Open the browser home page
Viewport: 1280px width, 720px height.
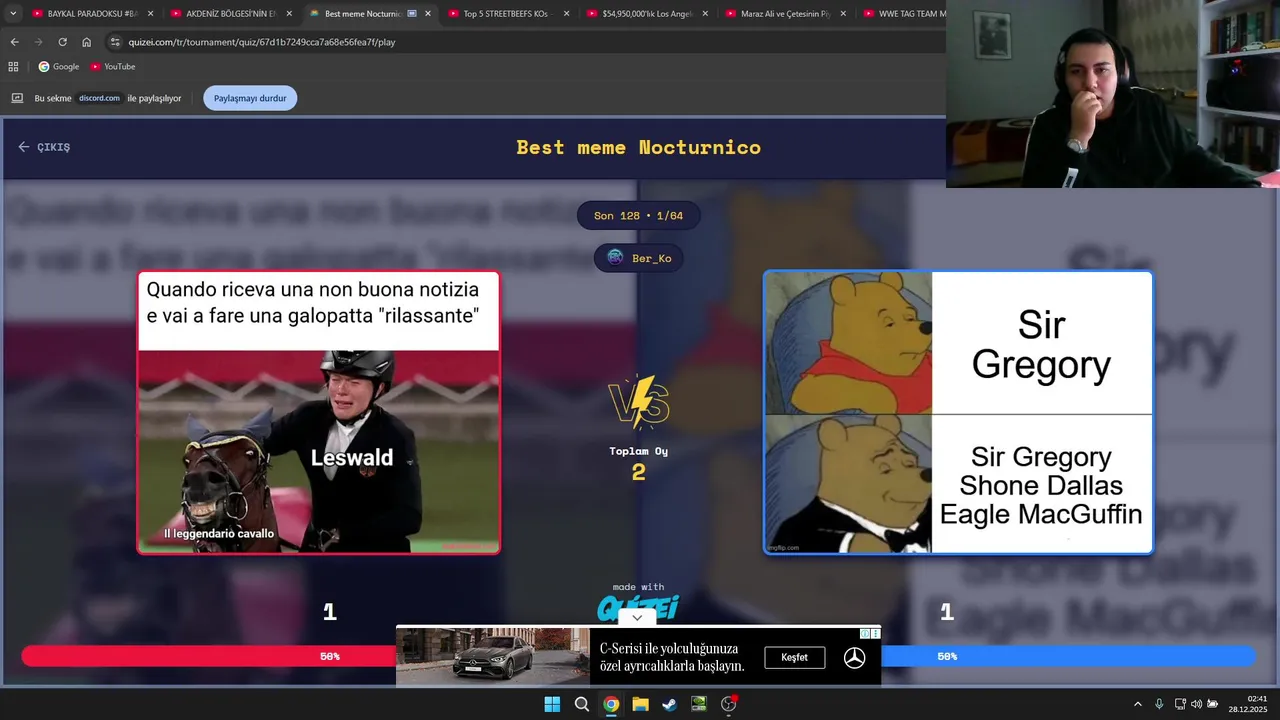(86, 42)
